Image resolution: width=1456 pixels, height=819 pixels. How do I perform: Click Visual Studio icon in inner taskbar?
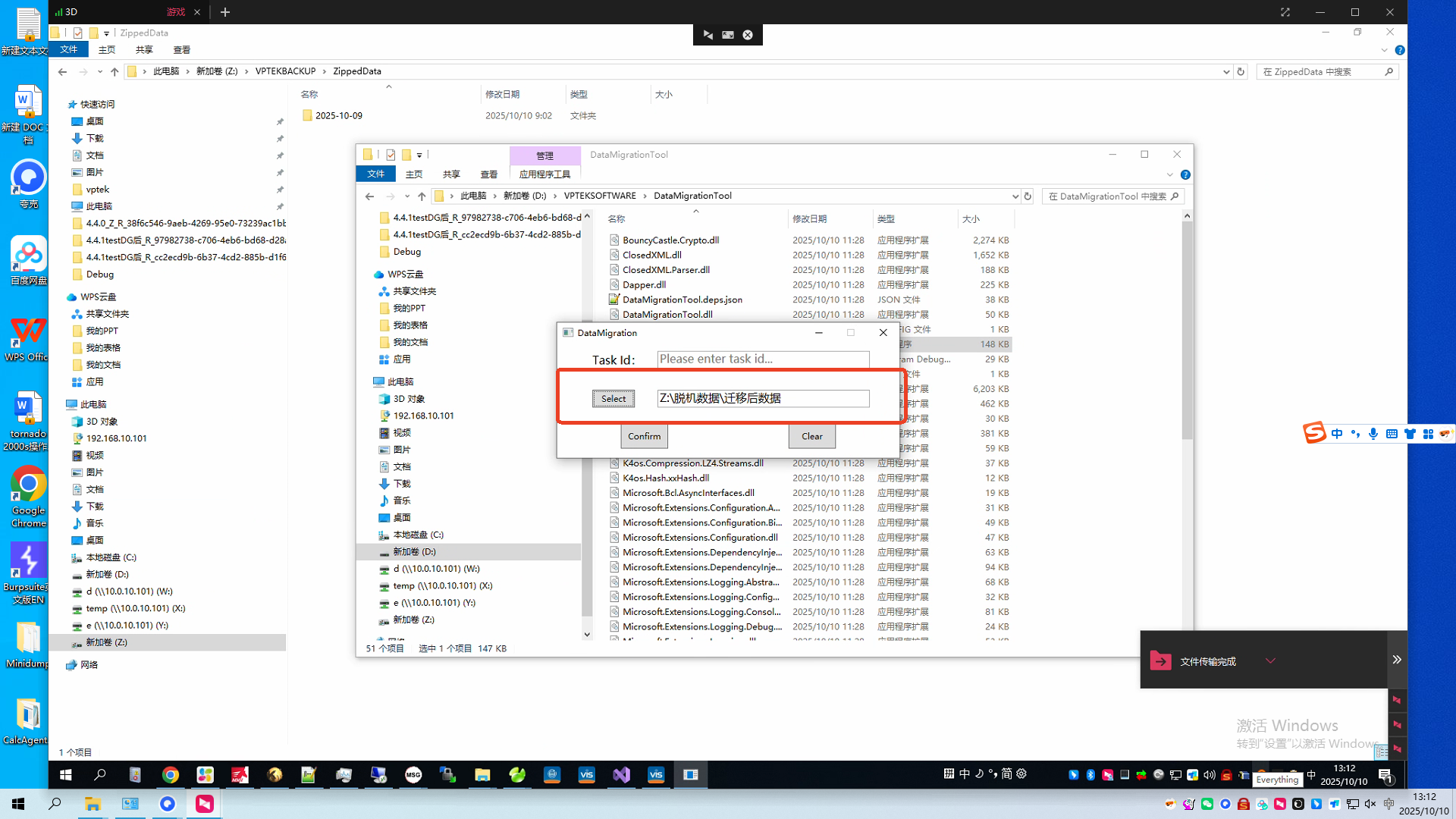(621, 774)
